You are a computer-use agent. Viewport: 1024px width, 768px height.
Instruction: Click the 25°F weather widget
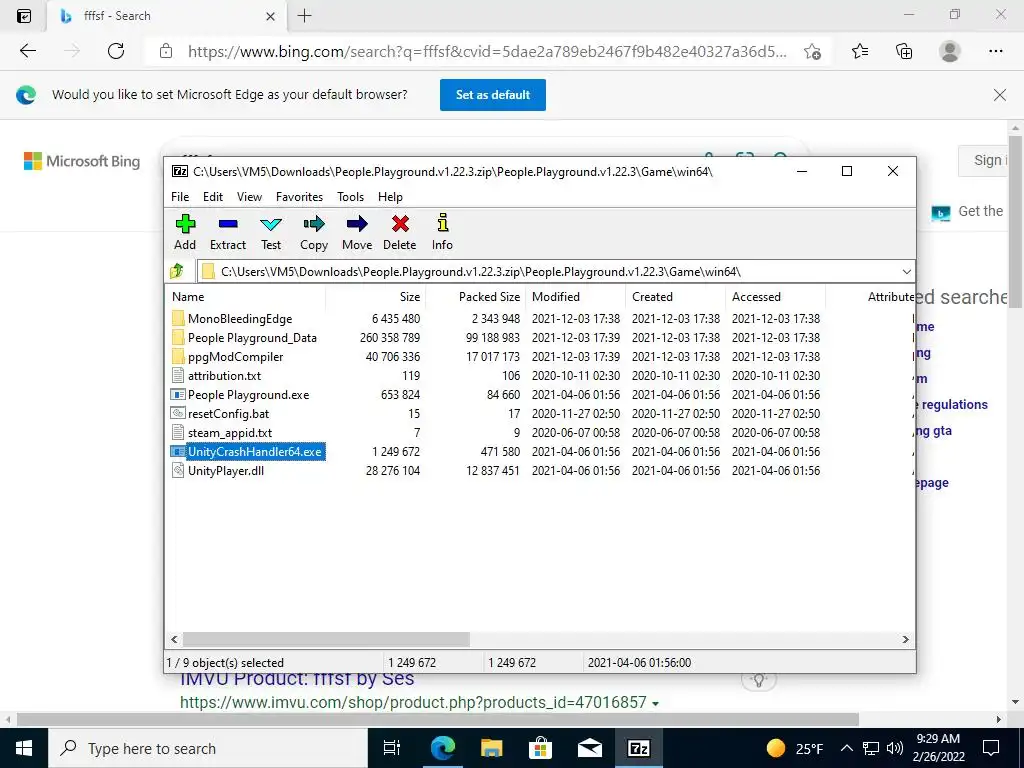coord(795,748)
